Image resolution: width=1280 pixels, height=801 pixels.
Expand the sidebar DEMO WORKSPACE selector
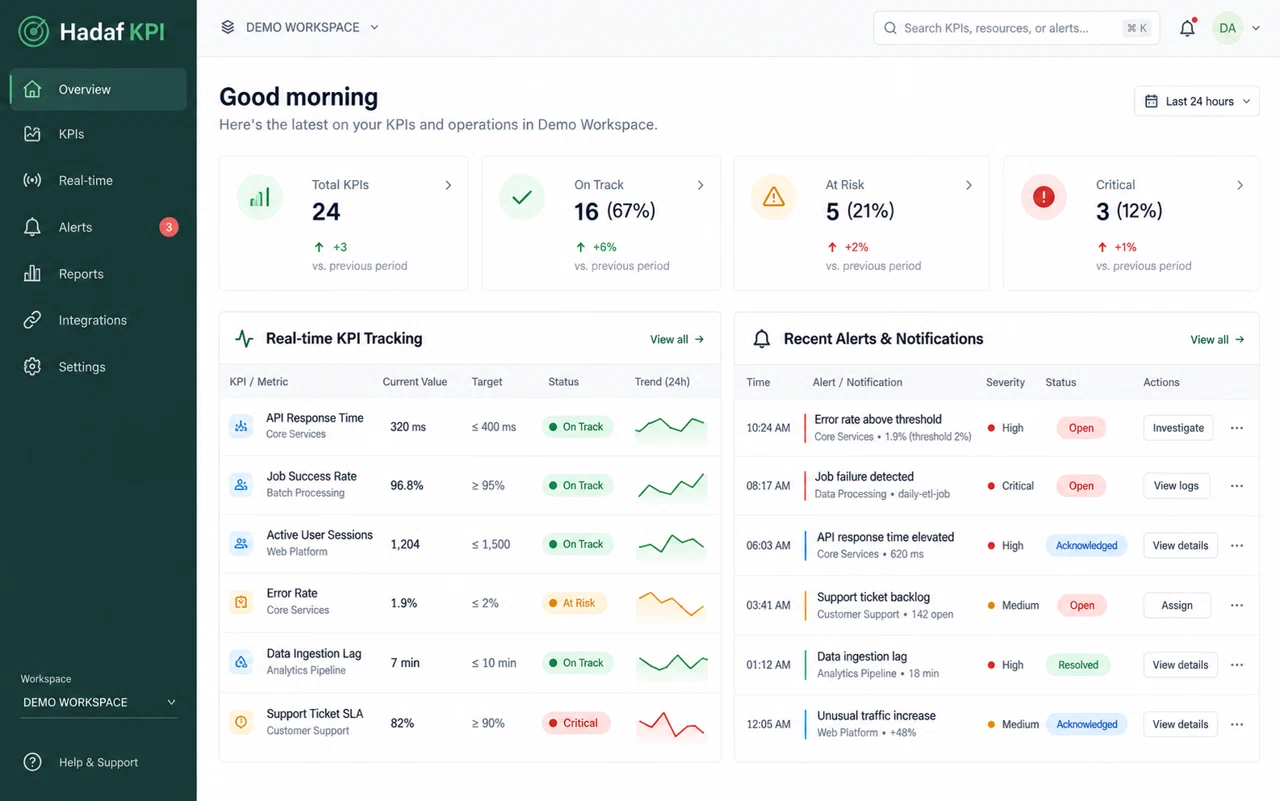(99, 702)
